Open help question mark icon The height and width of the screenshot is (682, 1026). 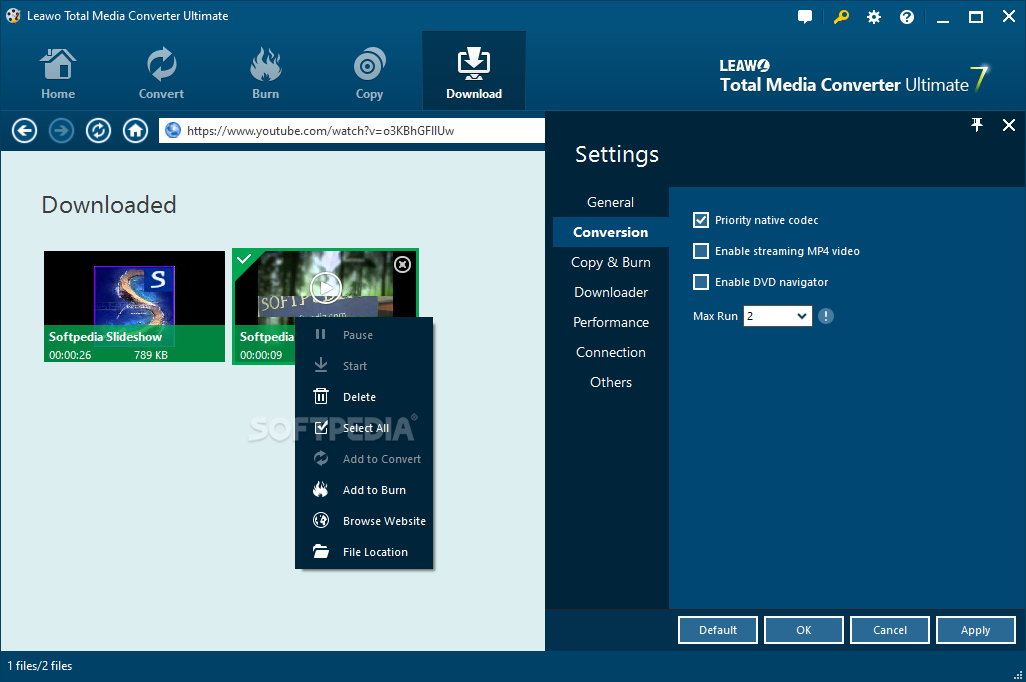pos(907,17)
